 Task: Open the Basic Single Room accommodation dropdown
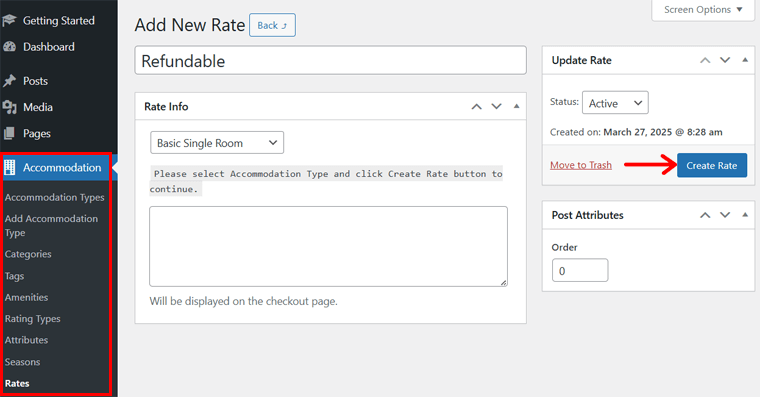(217, 143)
